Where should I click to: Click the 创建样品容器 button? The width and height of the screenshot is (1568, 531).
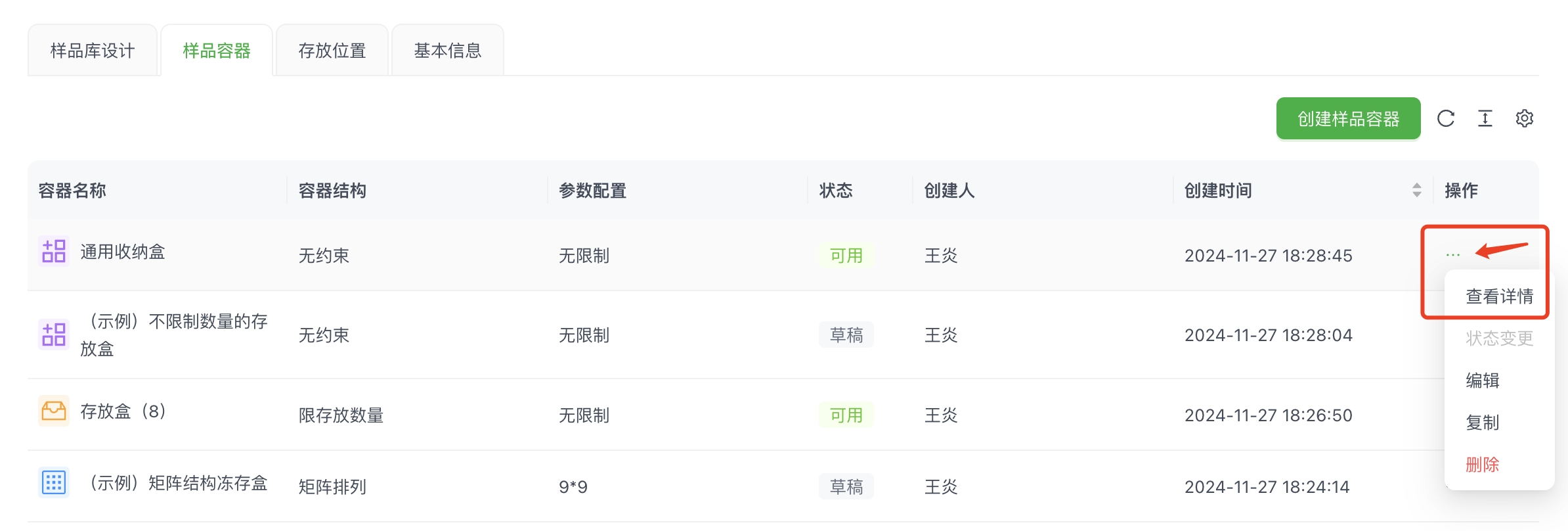pos(1348,118)
